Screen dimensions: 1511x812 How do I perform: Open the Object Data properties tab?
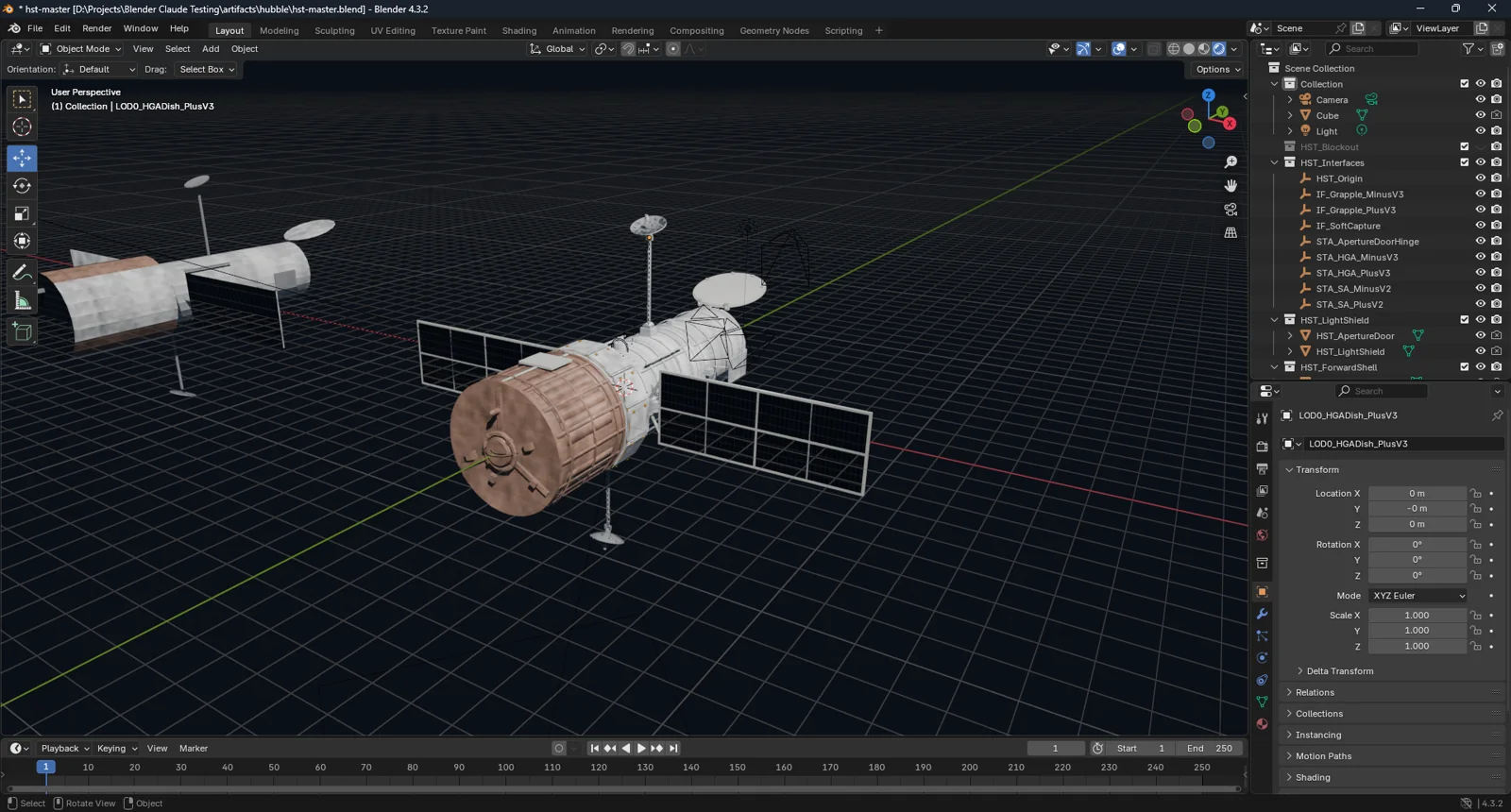click(x=1262, y=702)
